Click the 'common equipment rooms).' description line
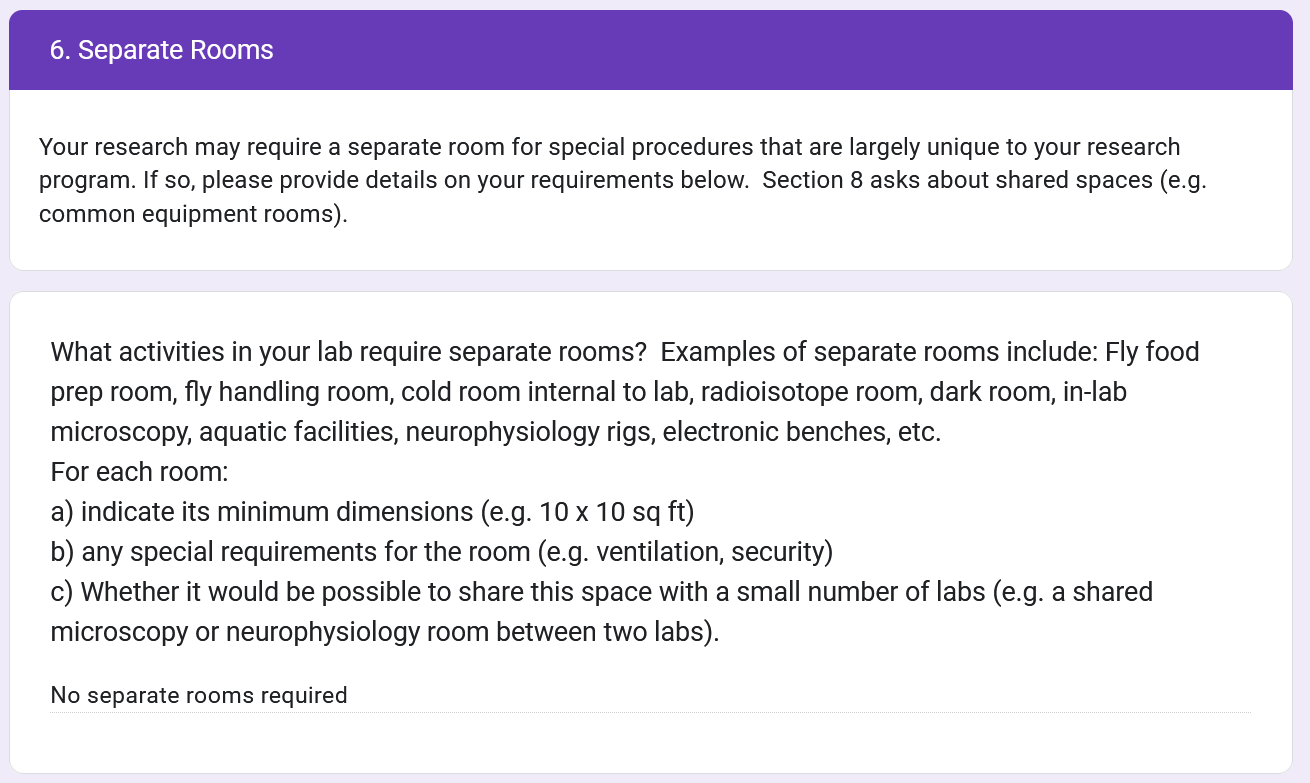Screen dimensions: 1310x783 click(x=194, y=215)
